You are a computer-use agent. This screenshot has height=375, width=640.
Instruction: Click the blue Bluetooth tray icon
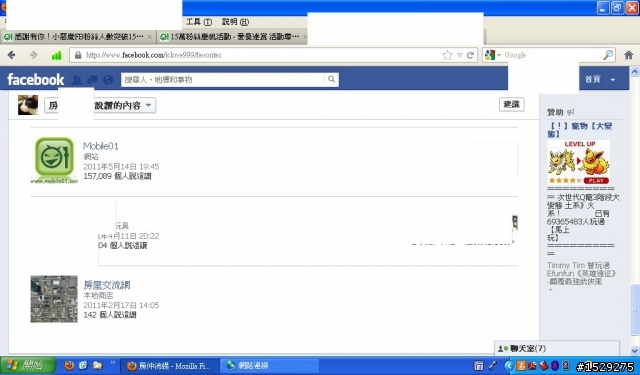click(554, 366)
